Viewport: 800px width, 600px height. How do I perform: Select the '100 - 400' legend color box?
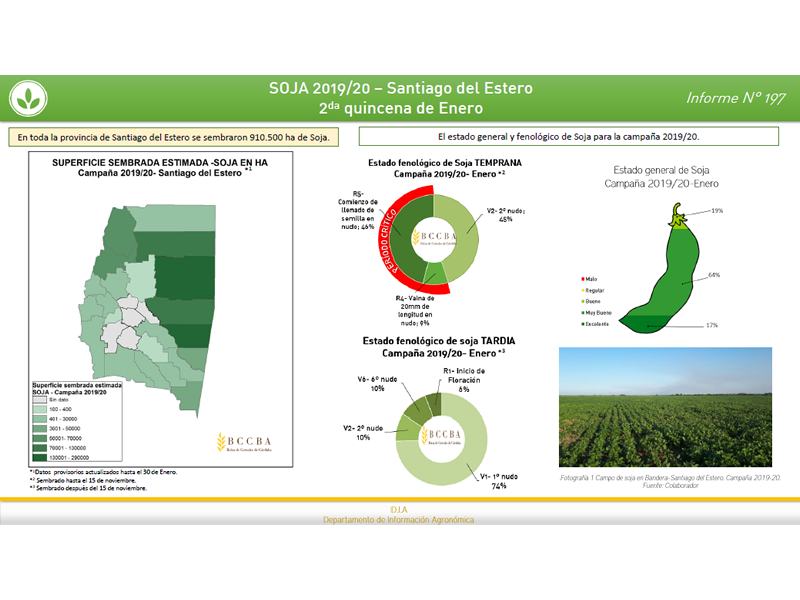click(x=40, y=409)
